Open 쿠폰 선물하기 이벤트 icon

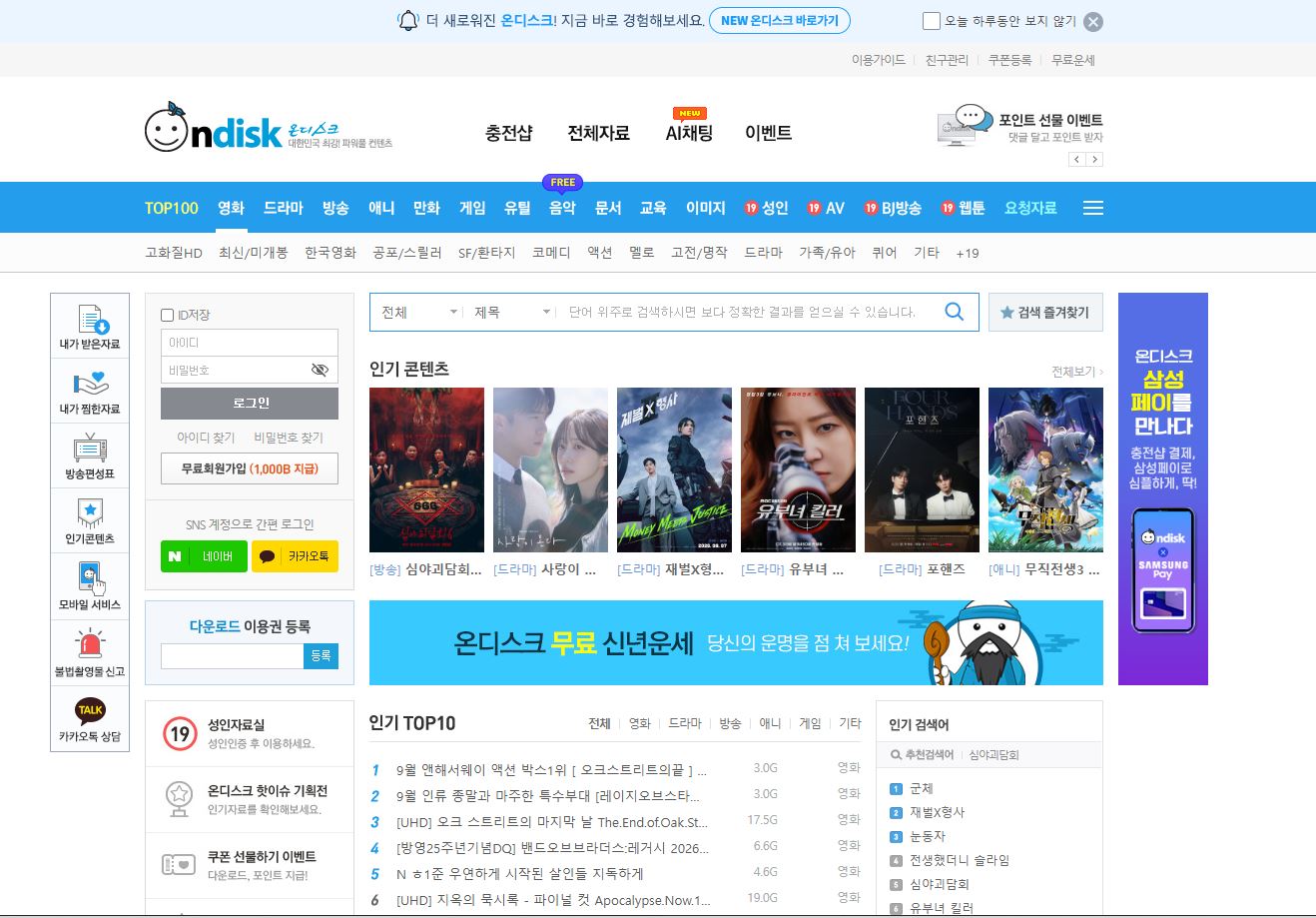click(x=180, y=865)
